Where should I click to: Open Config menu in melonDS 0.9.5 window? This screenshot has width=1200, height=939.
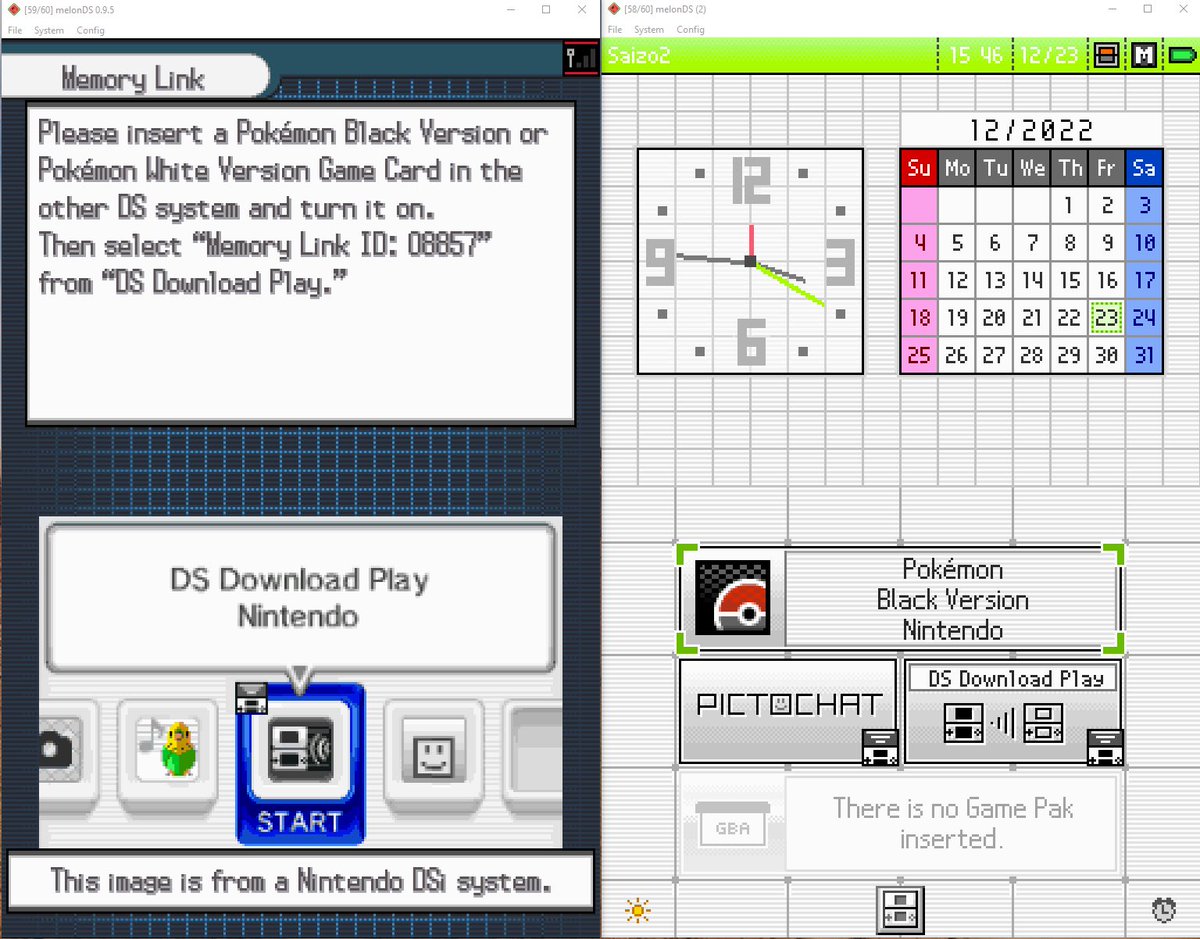click(x=90, y=30)
